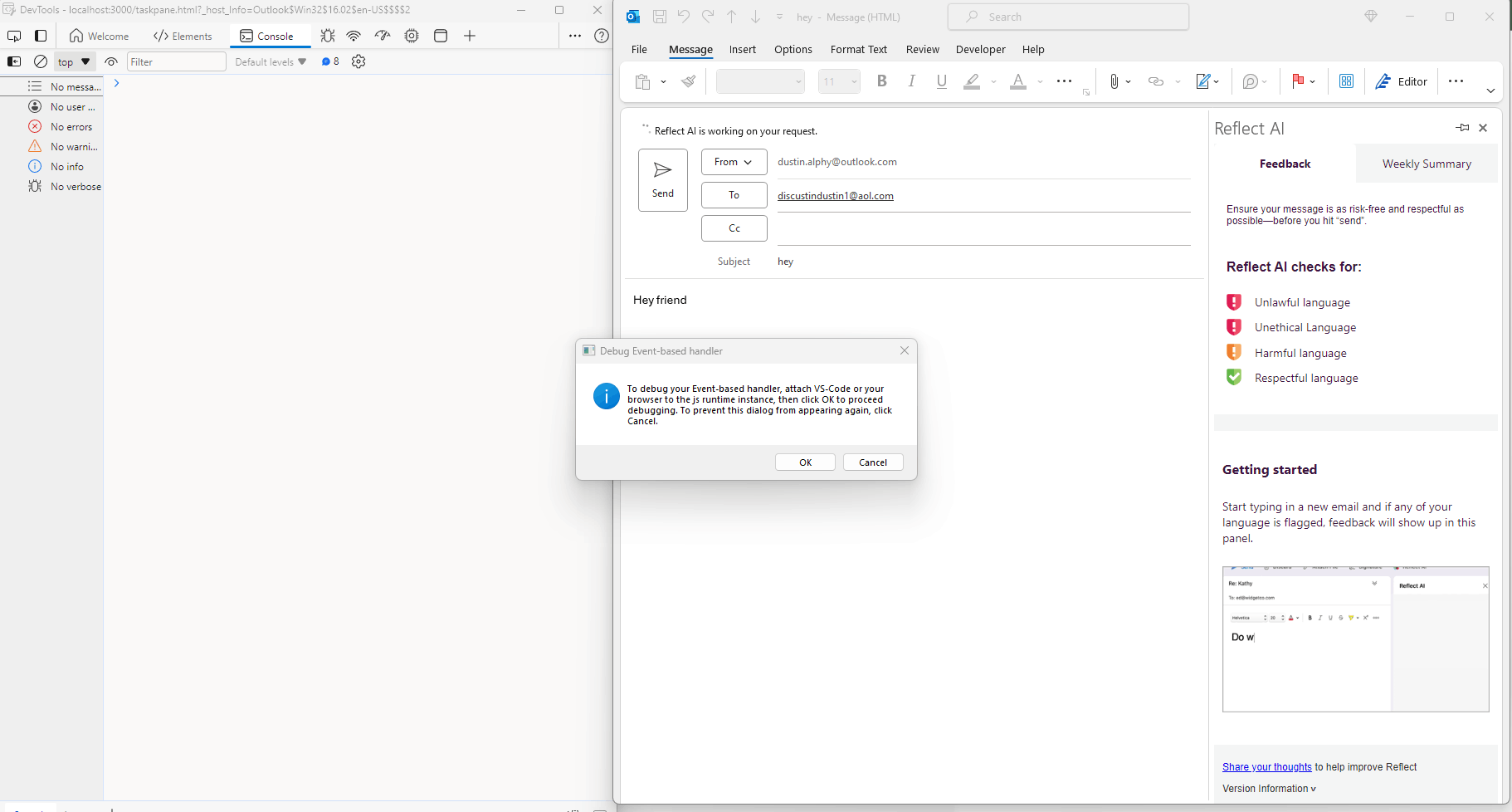Expand the Outlook ribbon chevron
Image resolution: width=1512 pixels, height=812 pixels.
(1490, 90)
